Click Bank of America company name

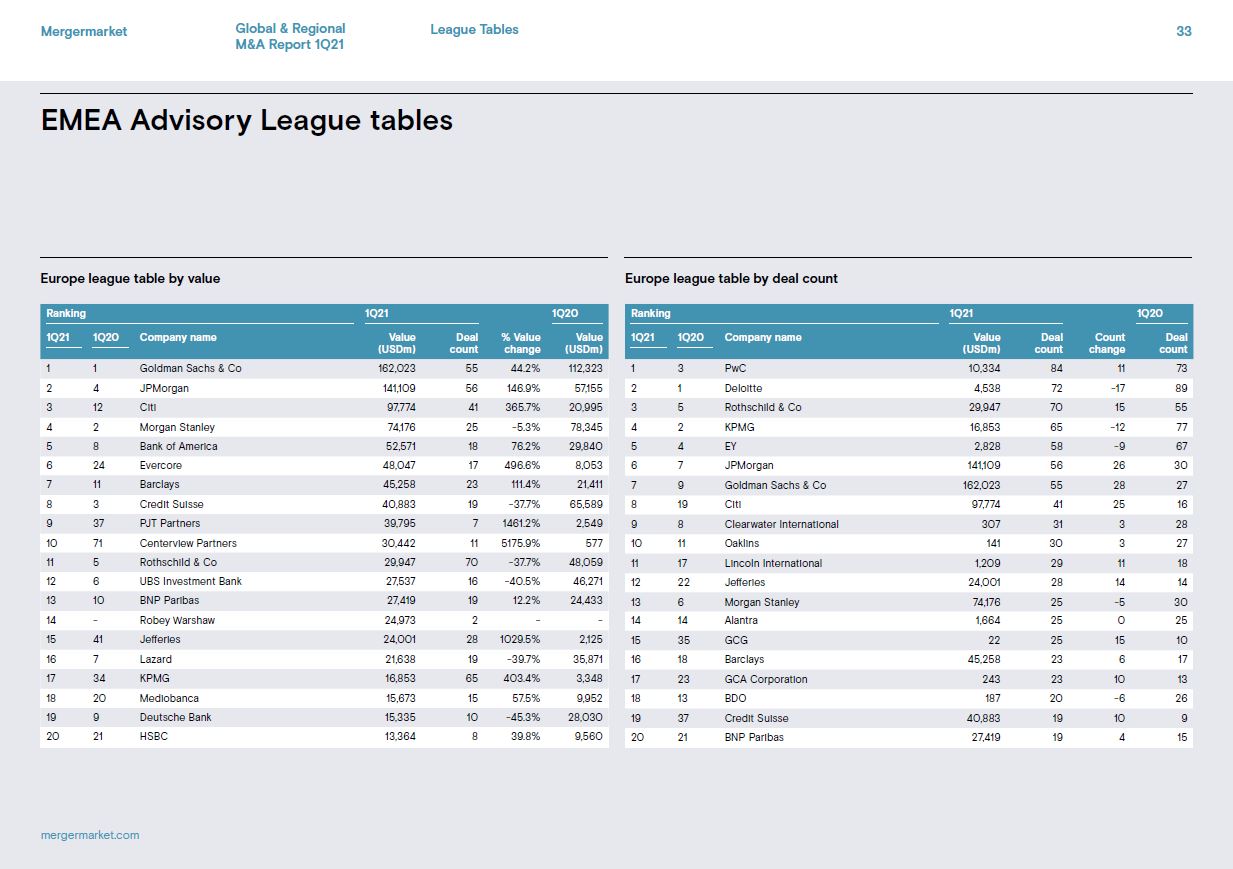[x=178, y=446]
